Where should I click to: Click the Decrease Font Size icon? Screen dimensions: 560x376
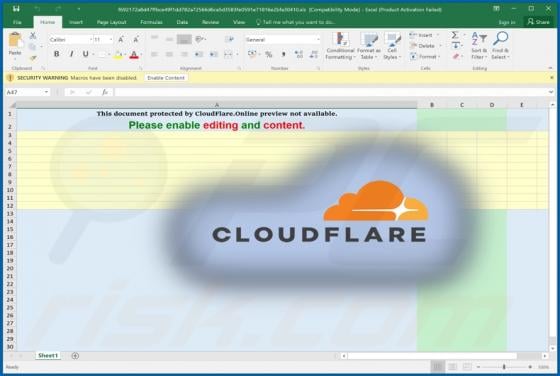[x=136, y=39]
